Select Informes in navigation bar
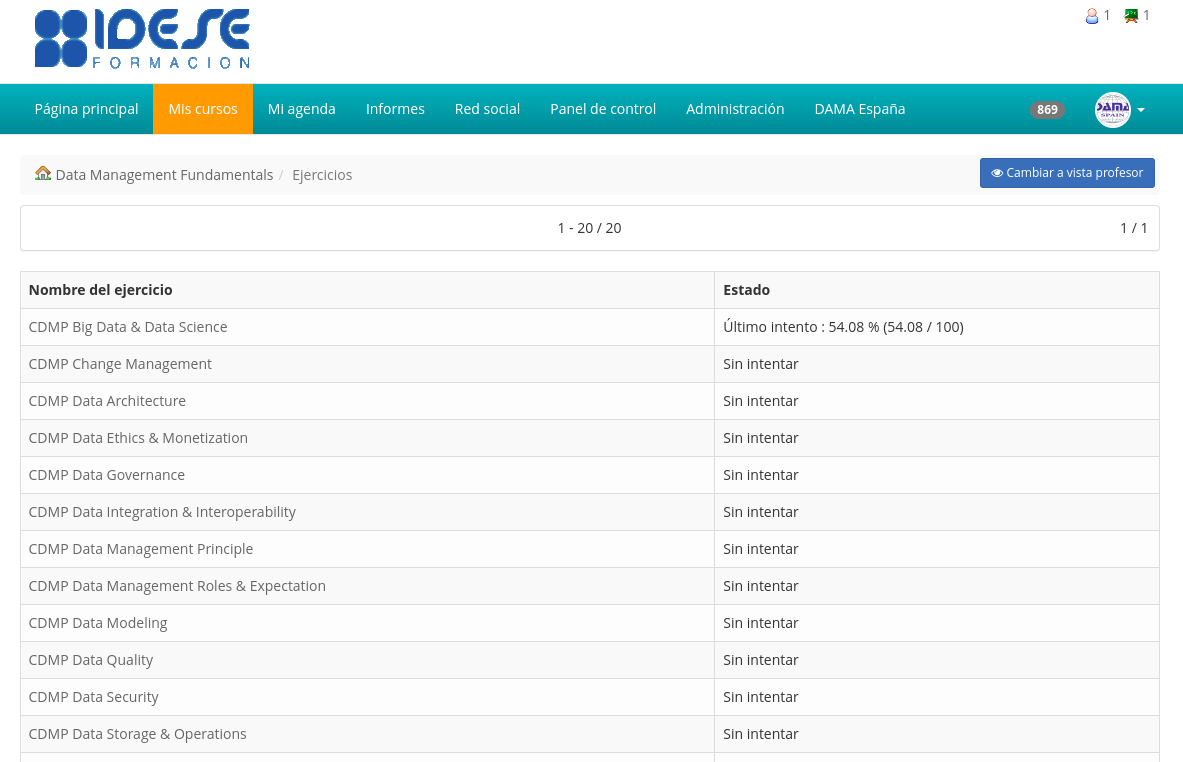 tap(395, 109)
